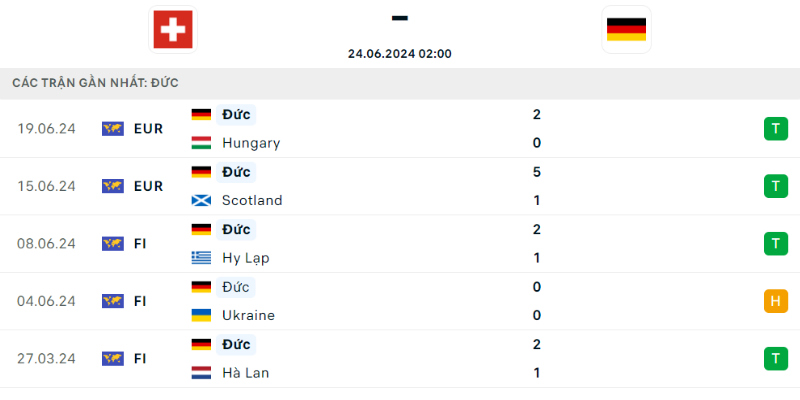Viewport: 800px width, 400px height.
Task: Open the Ukraine team link
Action: pyautogui.click(x=248, y=315)
